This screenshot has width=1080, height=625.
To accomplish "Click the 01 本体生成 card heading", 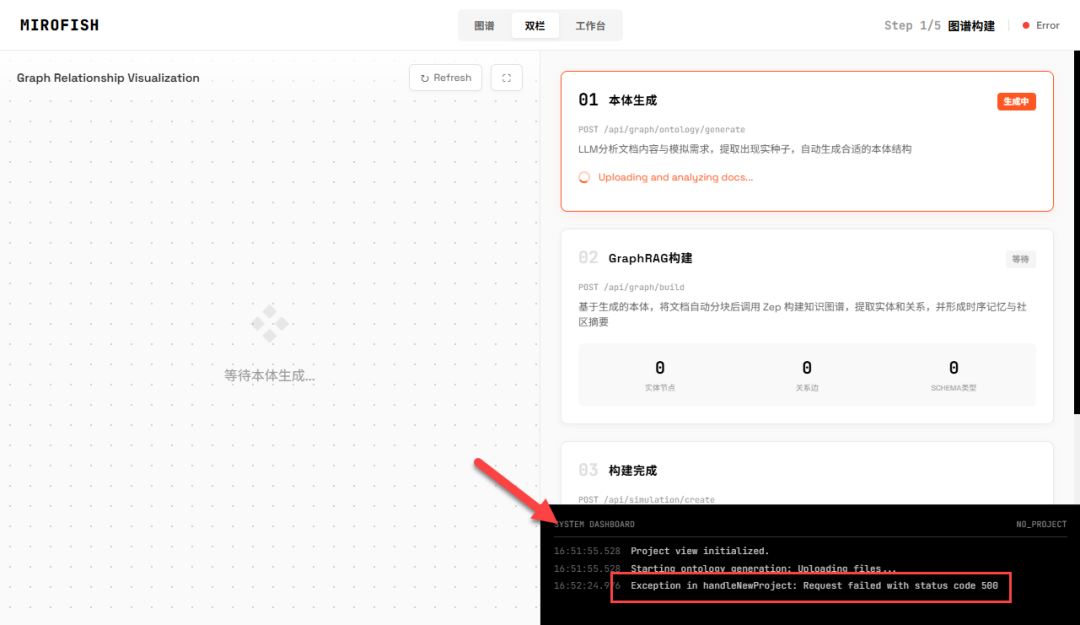I will [x=618, y=100].
